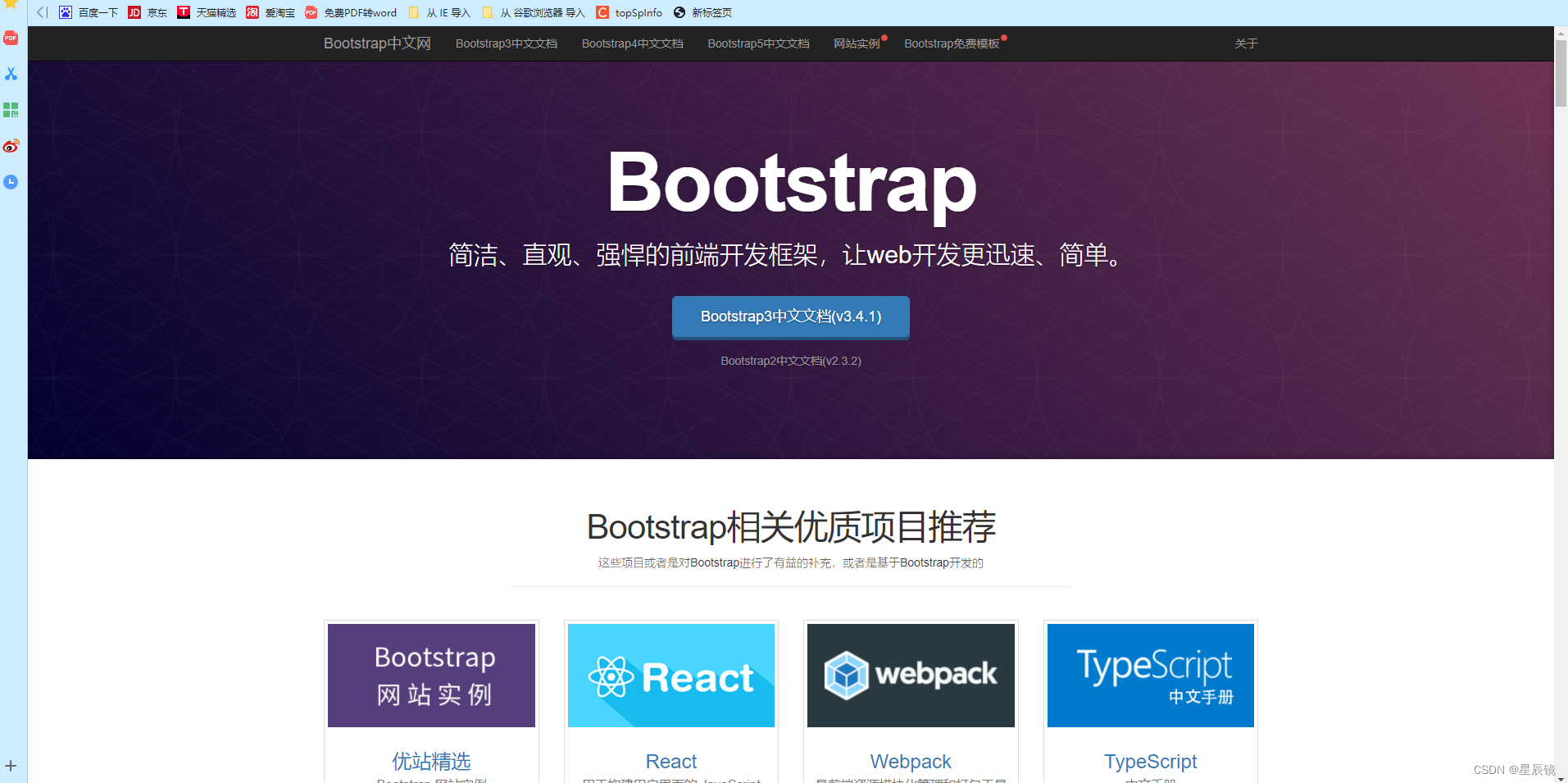The height and width of the screenshot is (783, 1568).
Task: Open 网站实例 nav item
Action: click(x=857, y=43)
